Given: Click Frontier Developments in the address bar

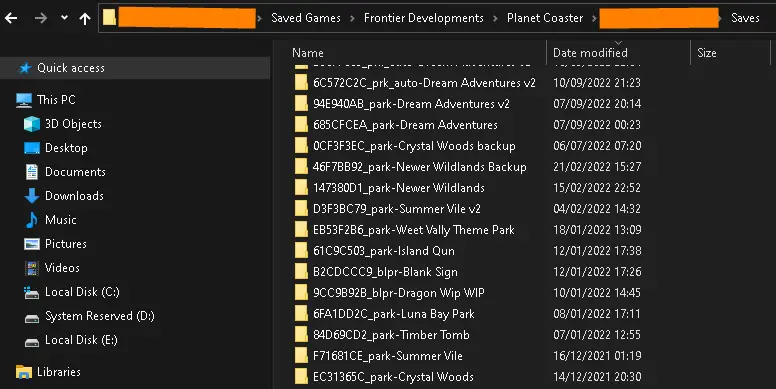Looking at the screenshot, I should (424, 18).
